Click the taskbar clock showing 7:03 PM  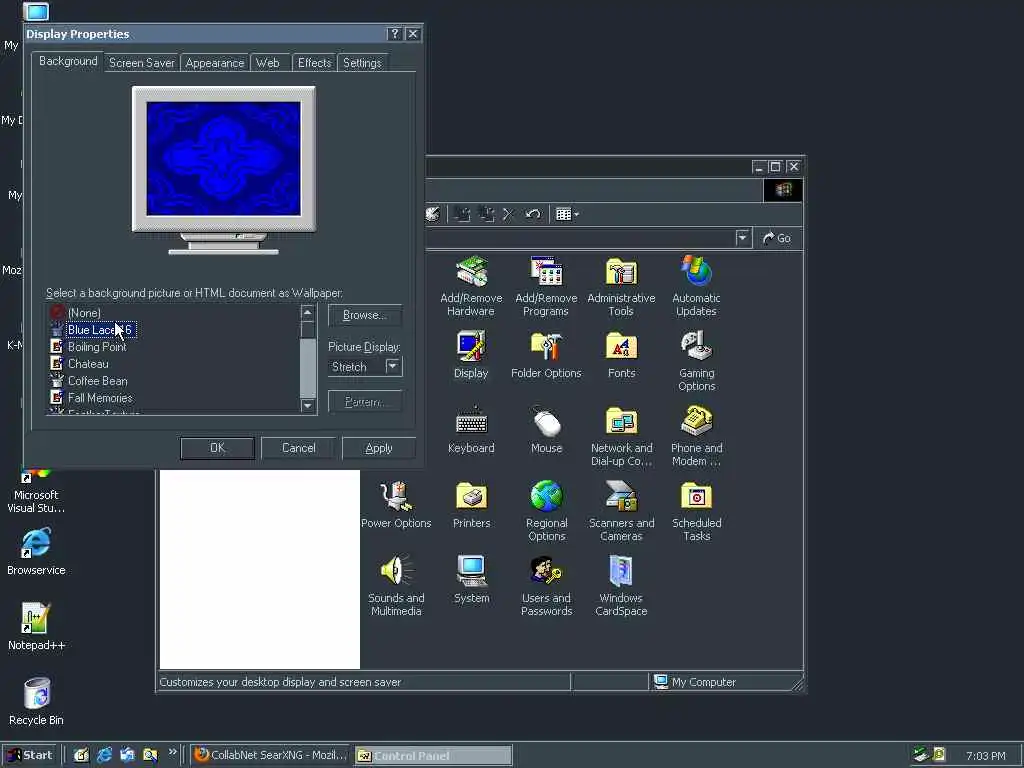coord(985,756)
